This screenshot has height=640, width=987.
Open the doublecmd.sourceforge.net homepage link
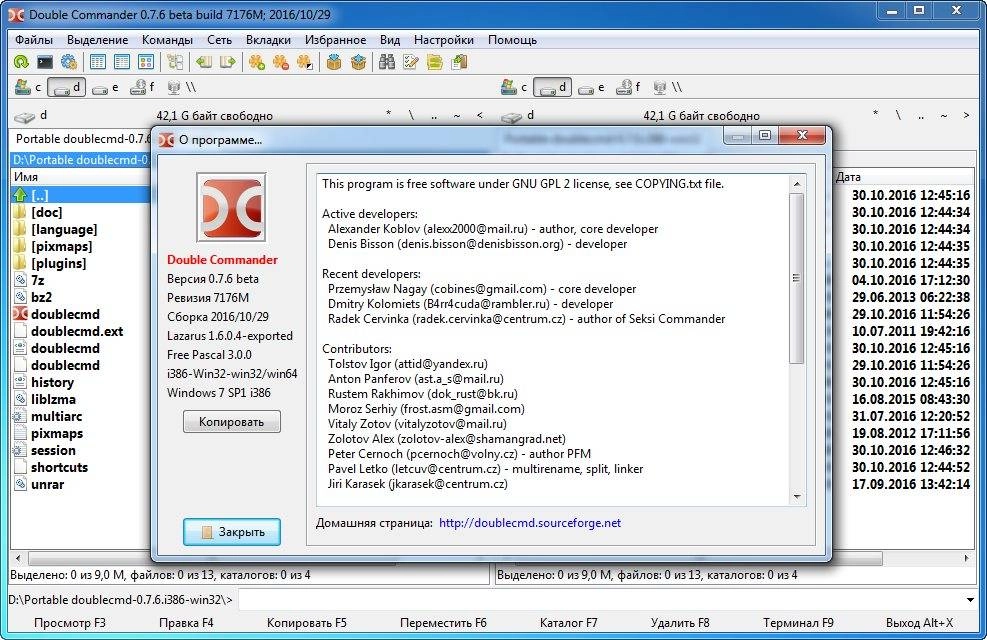click(530, 523)
